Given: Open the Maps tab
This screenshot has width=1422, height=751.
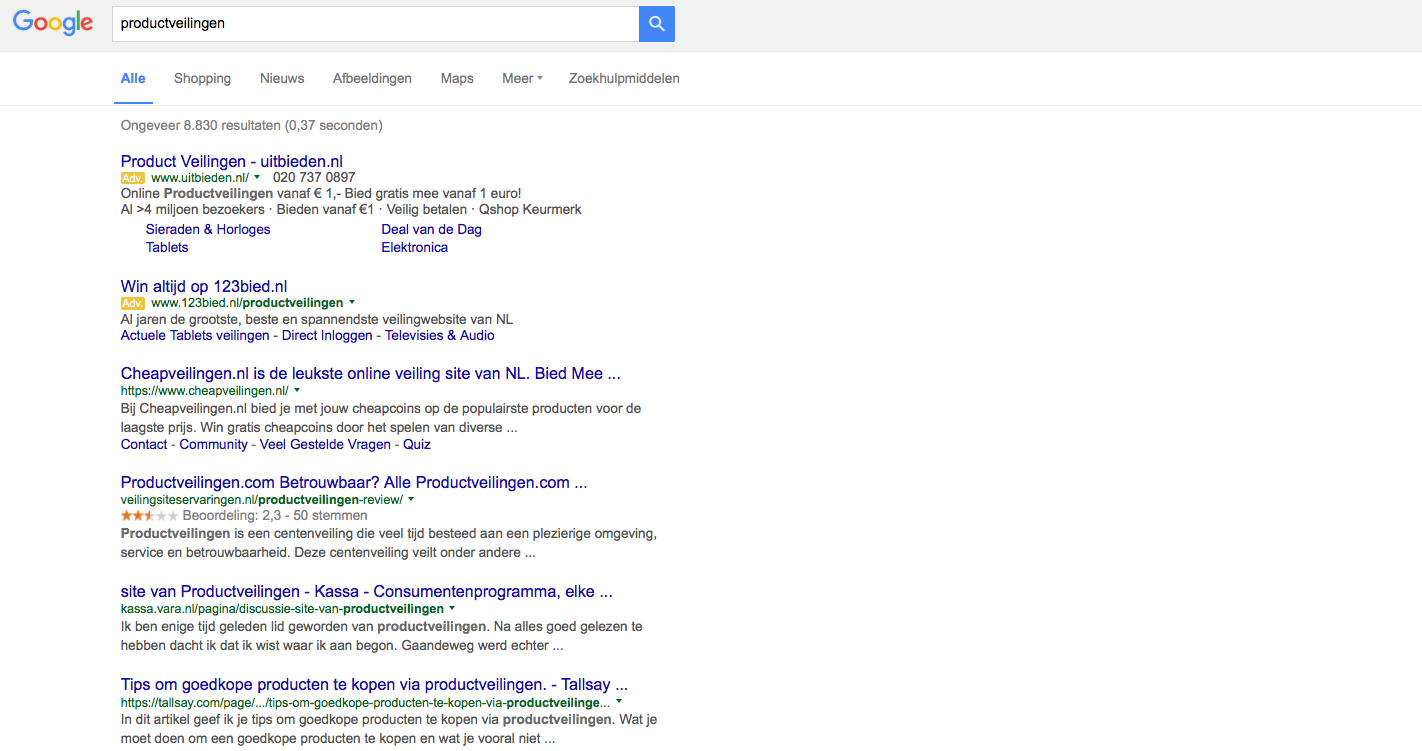Looking at the screenshot, I should click(457, 78).
